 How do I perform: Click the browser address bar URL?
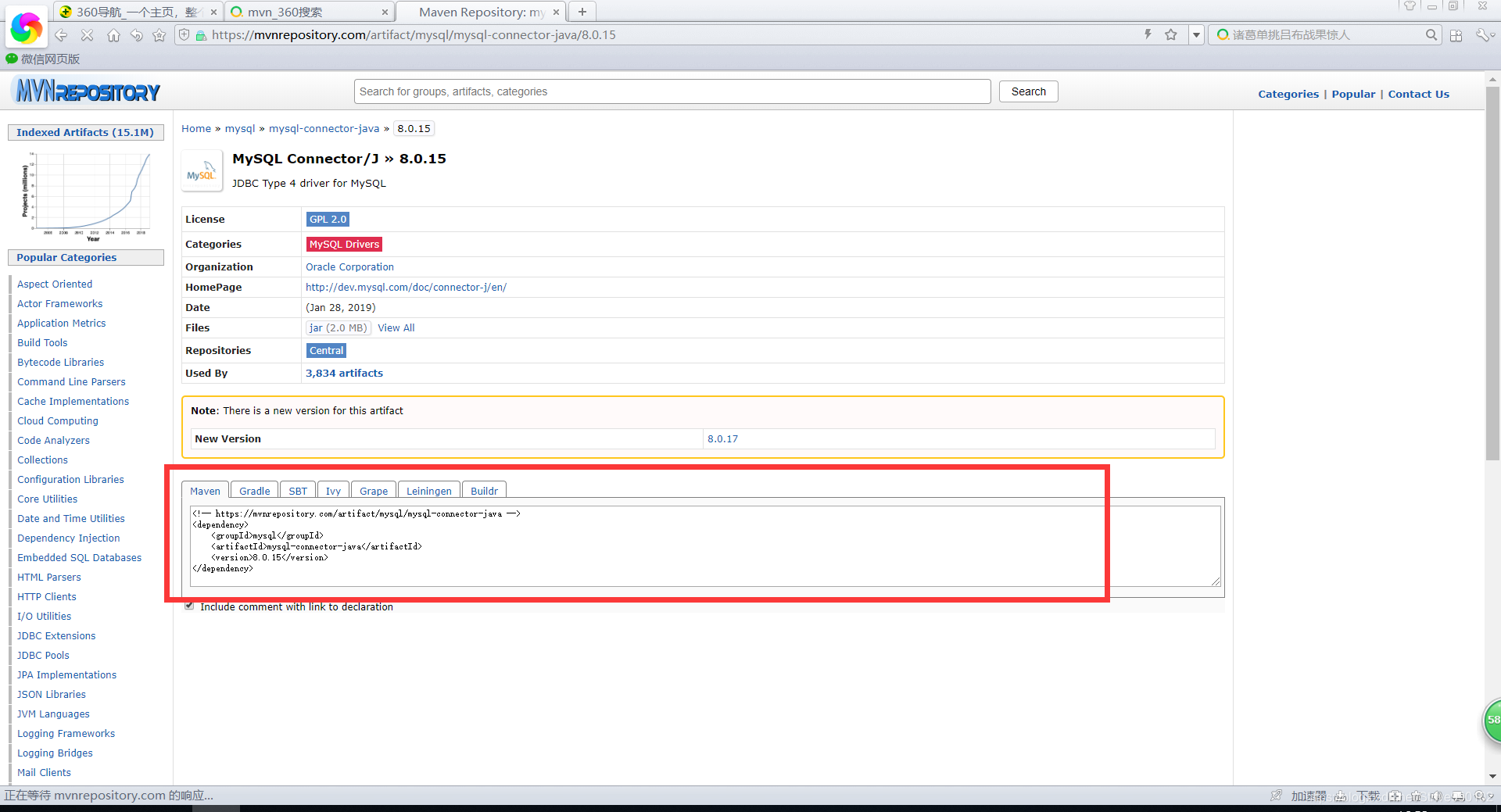pyautogui.click(x=414, y=34)
